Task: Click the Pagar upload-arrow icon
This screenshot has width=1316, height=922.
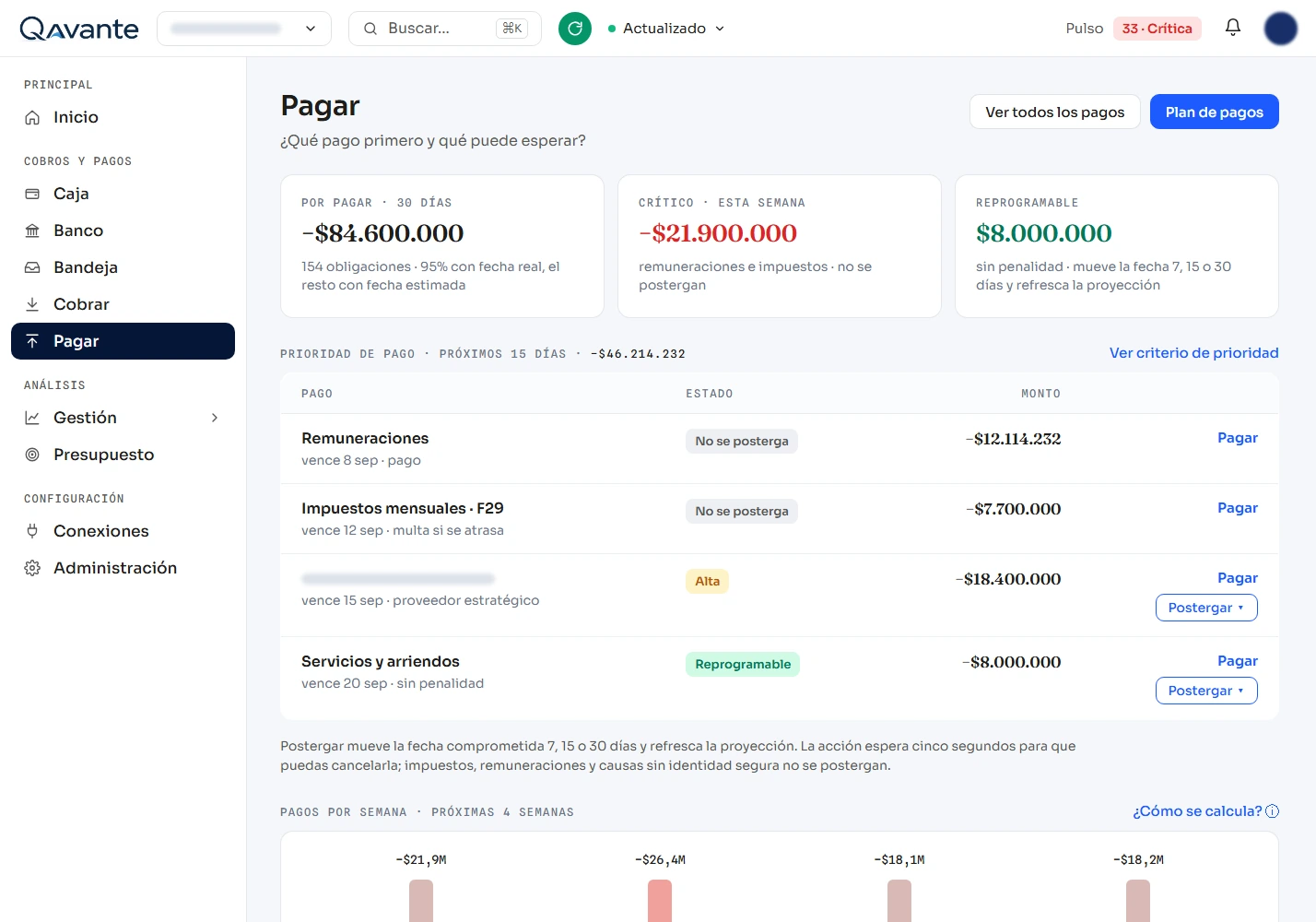Action: (32, 341)
